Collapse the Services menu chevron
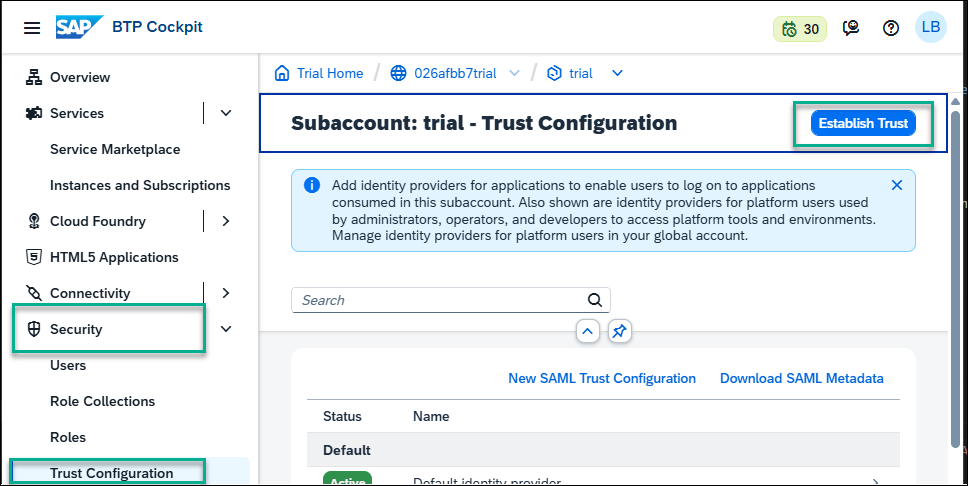The width and height of the screenshot is (968, 486). pos(226,113)
